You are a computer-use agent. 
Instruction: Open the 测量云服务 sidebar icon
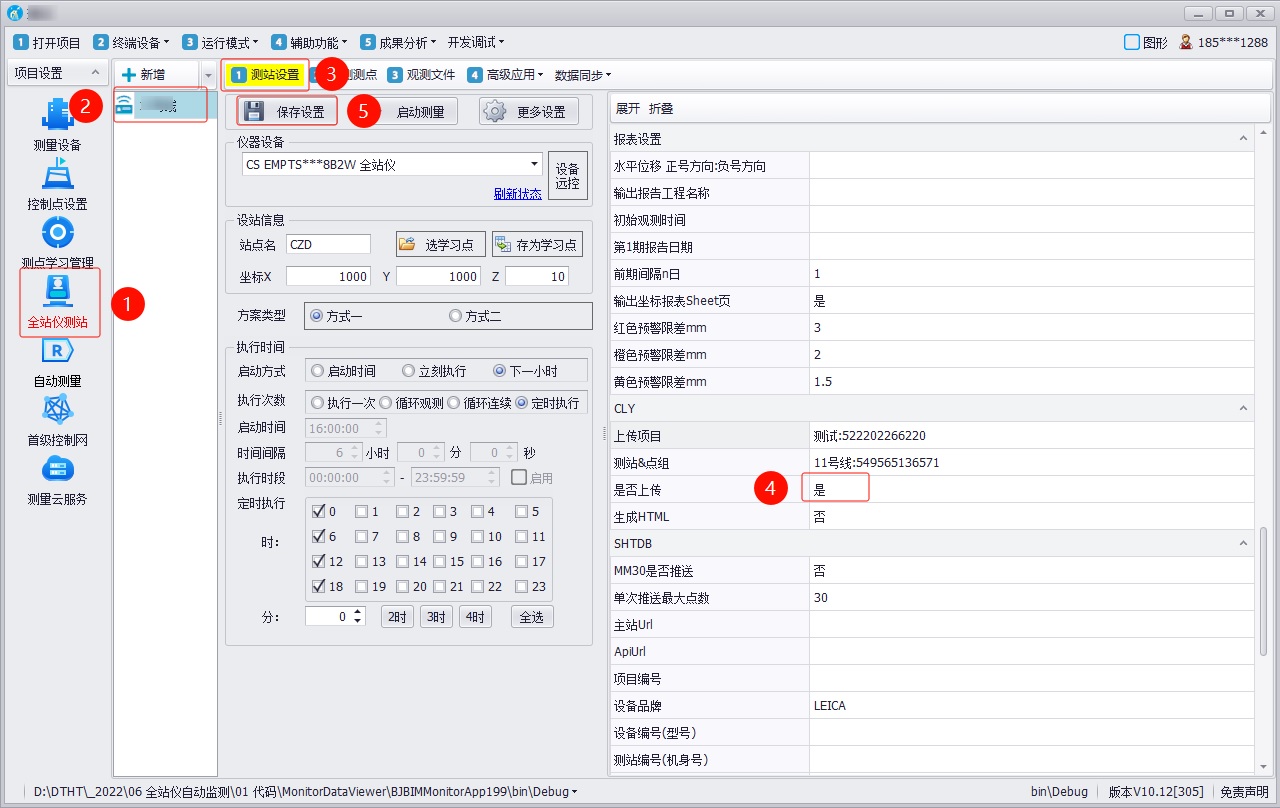(x=57, y=476)
